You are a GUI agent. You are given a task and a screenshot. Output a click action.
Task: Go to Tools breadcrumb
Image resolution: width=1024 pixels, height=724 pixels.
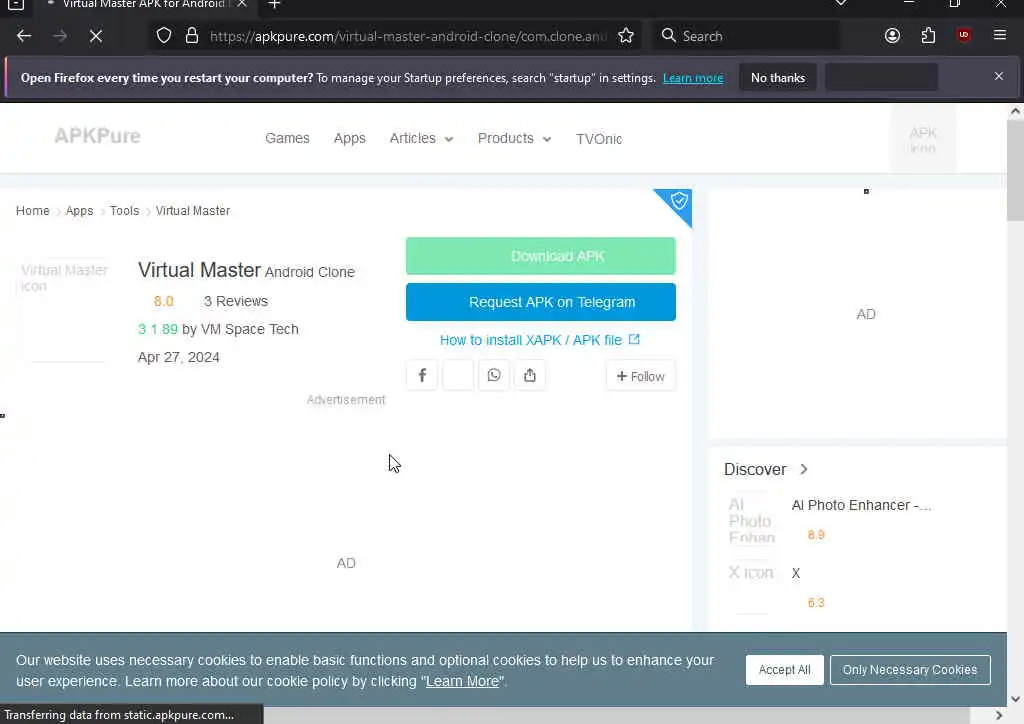coord(124,211)
